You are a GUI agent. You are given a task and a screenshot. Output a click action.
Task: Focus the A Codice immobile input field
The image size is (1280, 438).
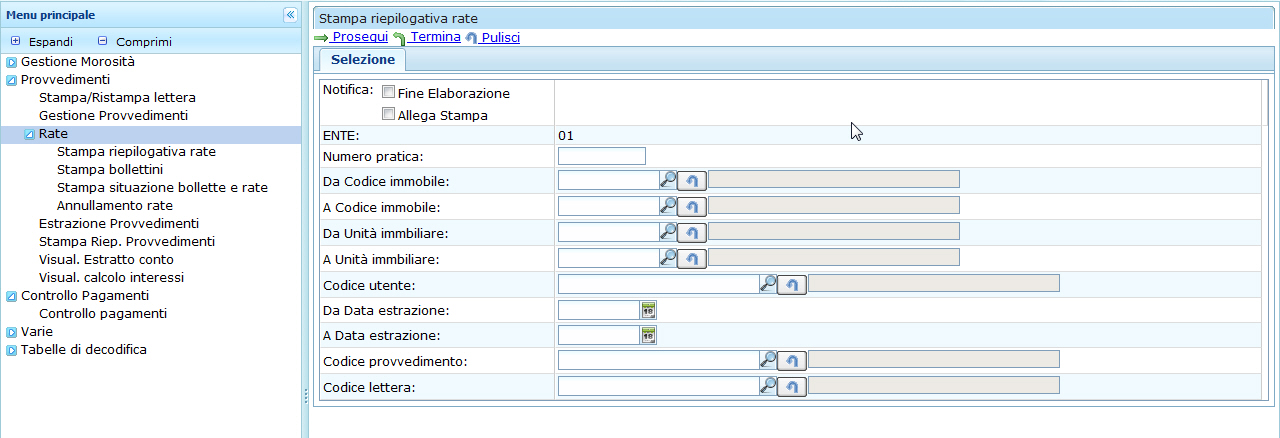click(609, 205)
